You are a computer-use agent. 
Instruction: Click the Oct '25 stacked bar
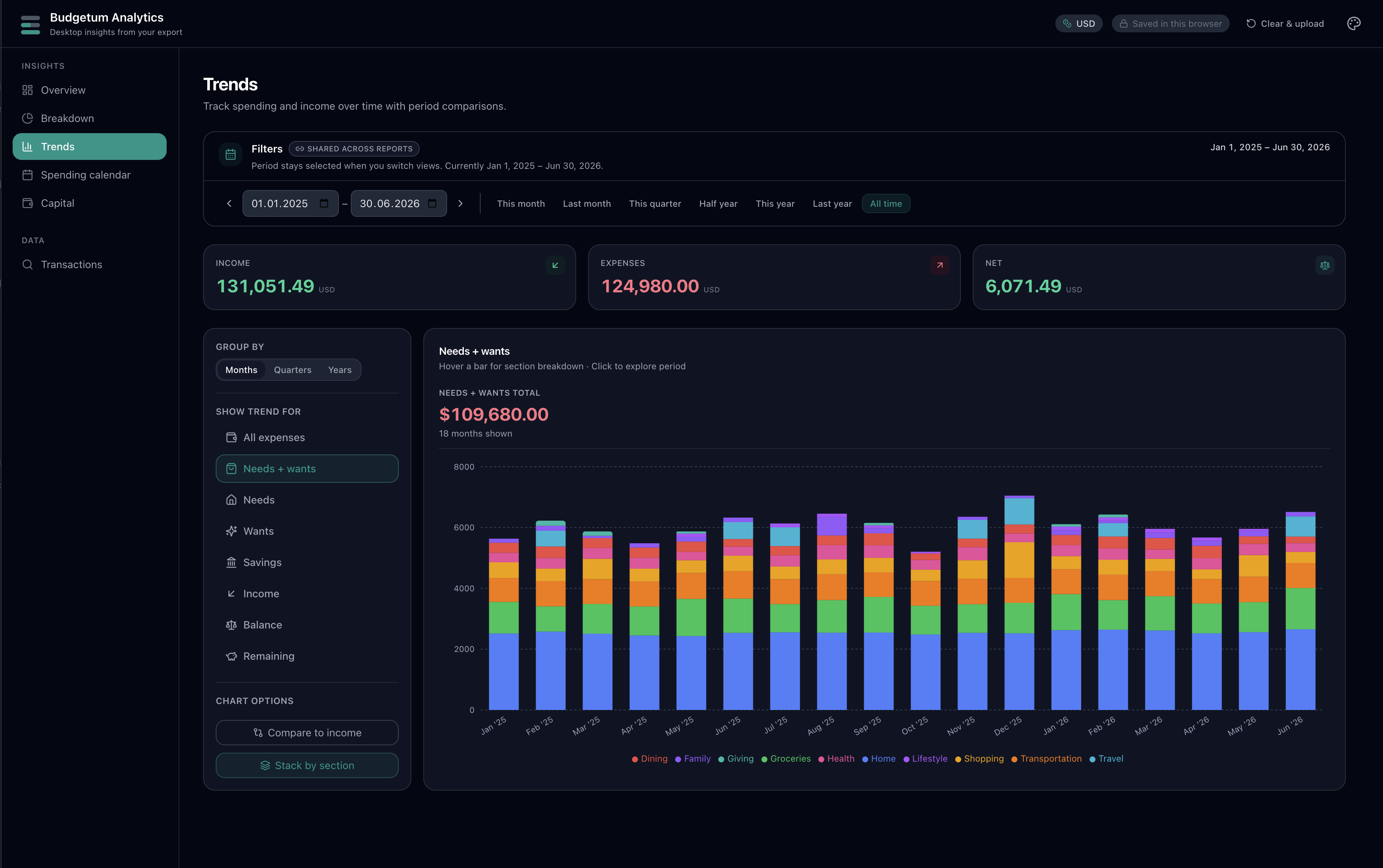(x=925, y=631)
